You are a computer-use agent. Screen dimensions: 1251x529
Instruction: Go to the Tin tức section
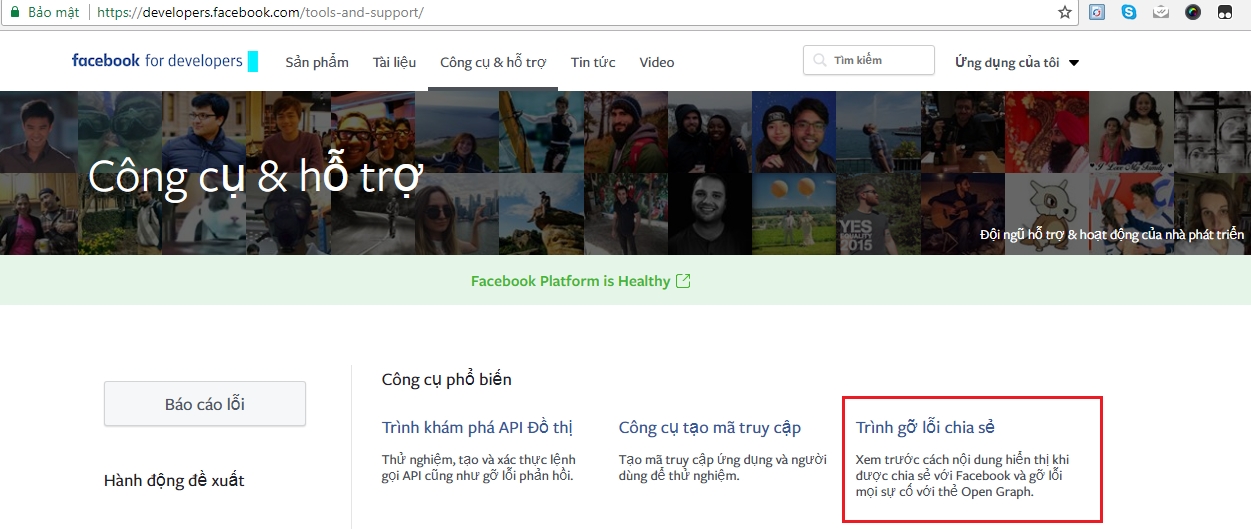point(593,62)
